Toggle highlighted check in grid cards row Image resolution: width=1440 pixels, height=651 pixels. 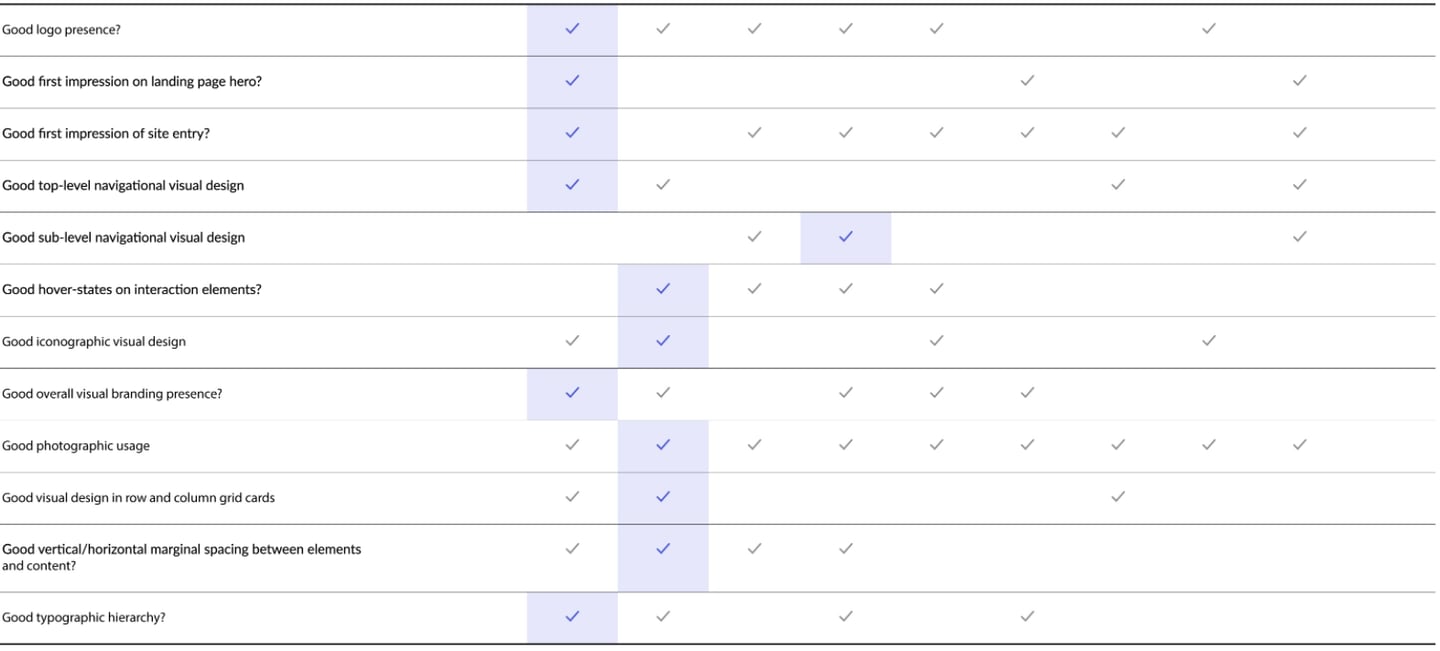point(663,497)
